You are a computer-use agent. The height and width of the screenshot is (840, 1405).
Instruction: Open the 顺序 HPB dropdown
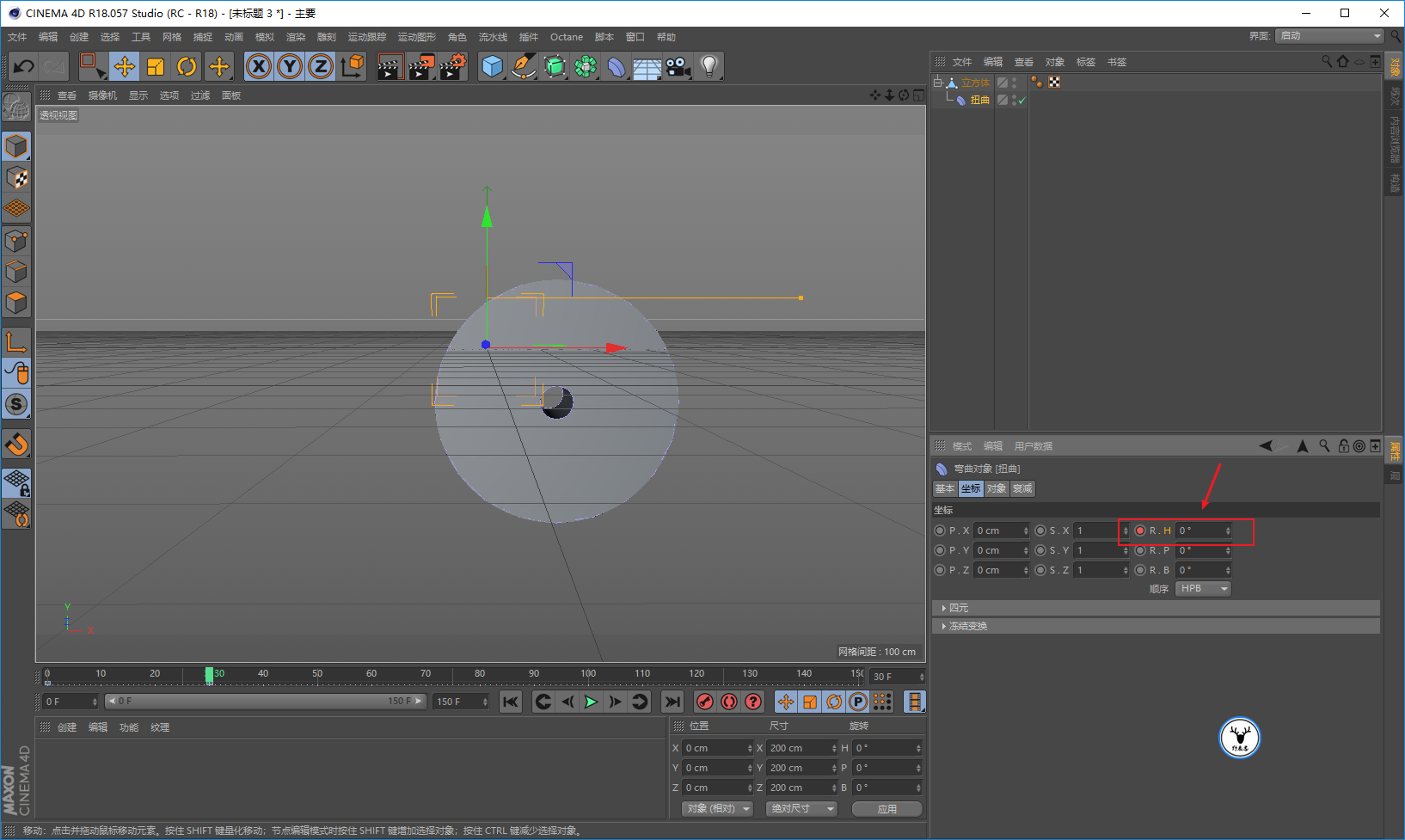(x=1204, y=589)
